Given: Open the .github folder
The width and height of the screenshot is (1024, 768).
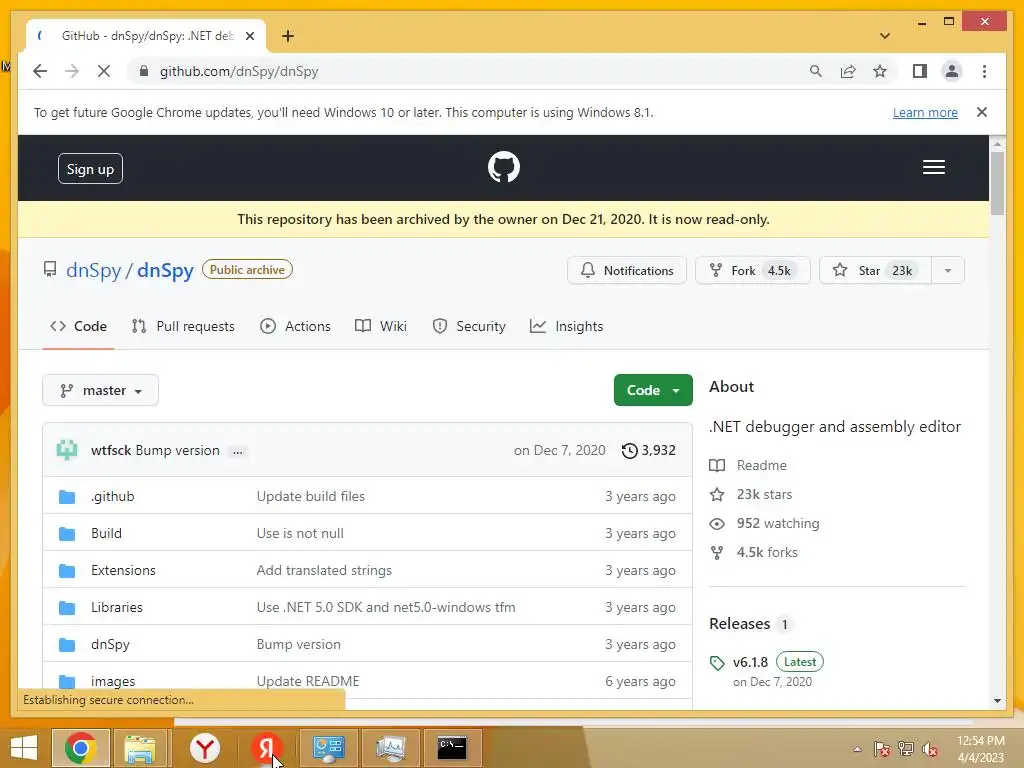Looking at the screenshot, I should click(112, 496).
